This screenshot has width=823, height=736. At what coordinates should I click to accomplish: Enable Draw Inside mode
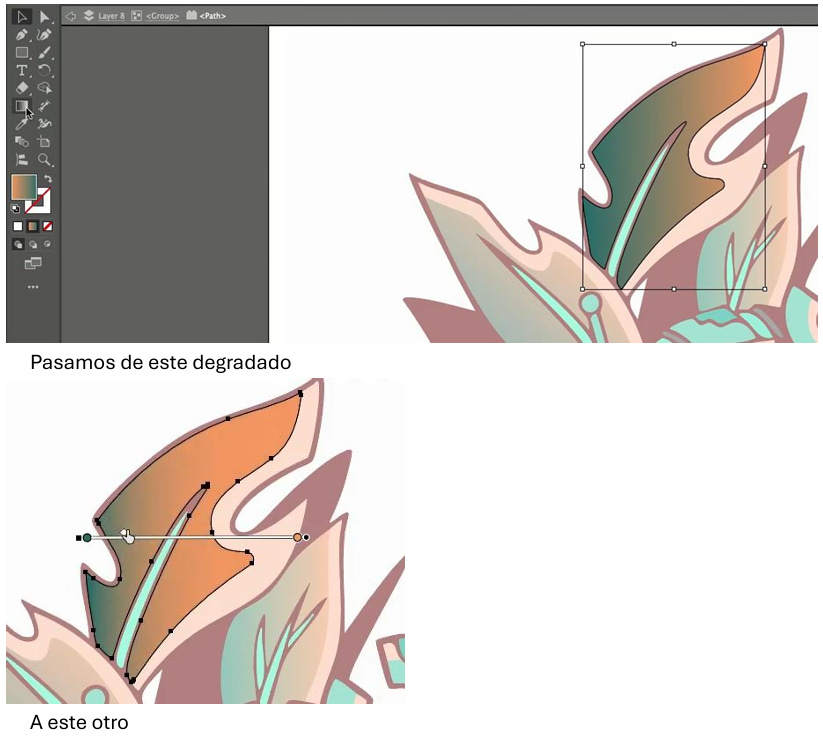tap(48, 244)
